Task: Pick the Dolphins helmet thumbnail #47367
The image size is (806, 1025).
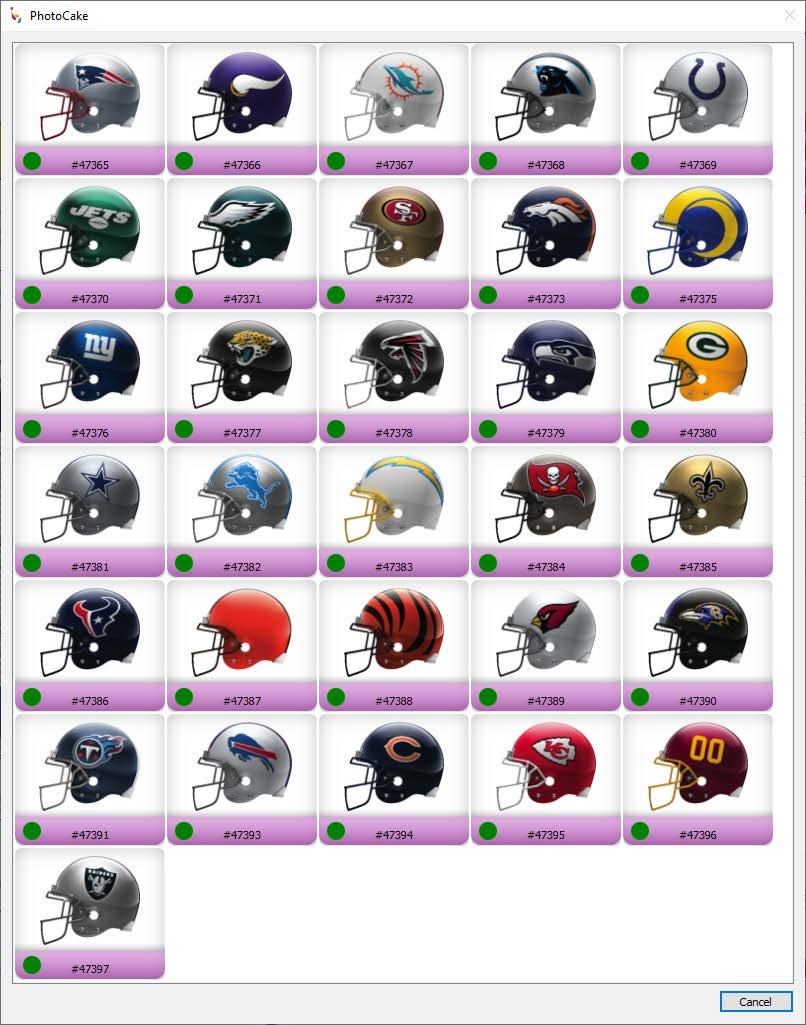Action: 394,97
